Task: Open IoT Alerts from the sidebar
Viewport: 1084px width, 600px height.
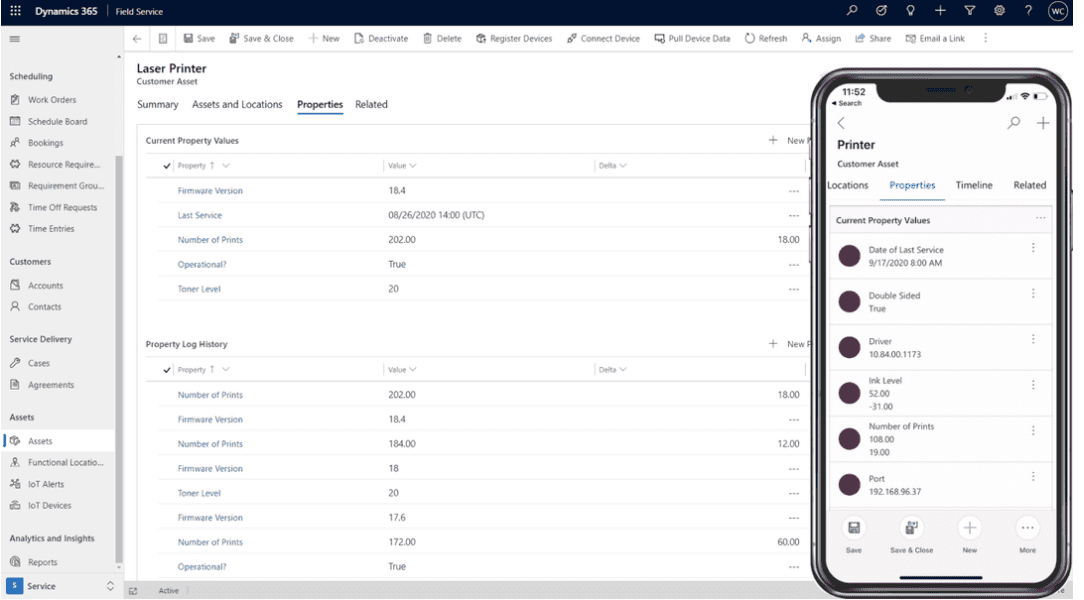Action: point(45,484)
